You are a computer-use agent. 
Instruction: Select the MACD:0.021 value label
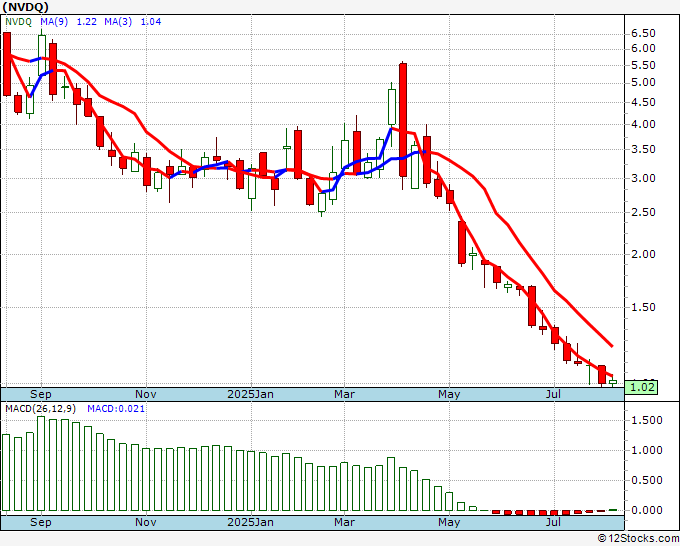tap(116, 409)
